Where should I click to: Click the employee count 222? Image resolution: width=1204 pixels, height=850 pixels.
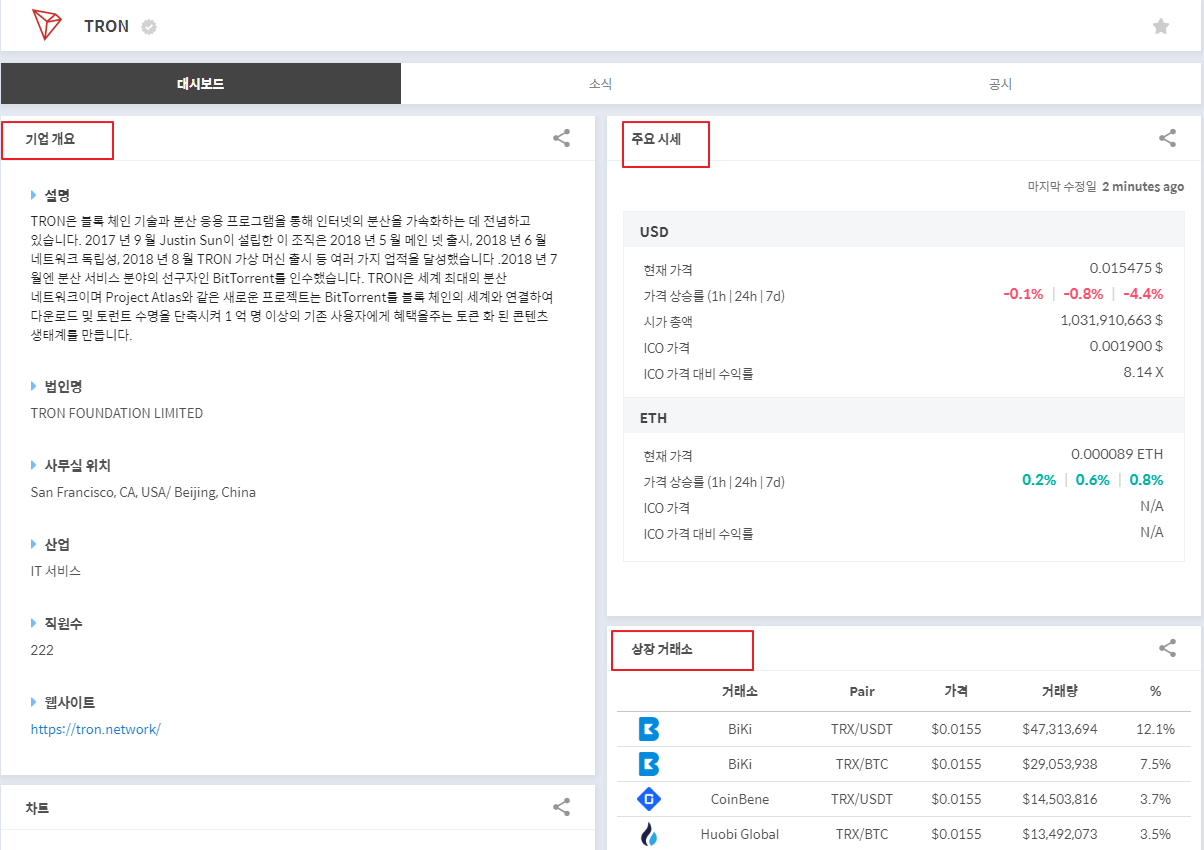click(42, 650)
